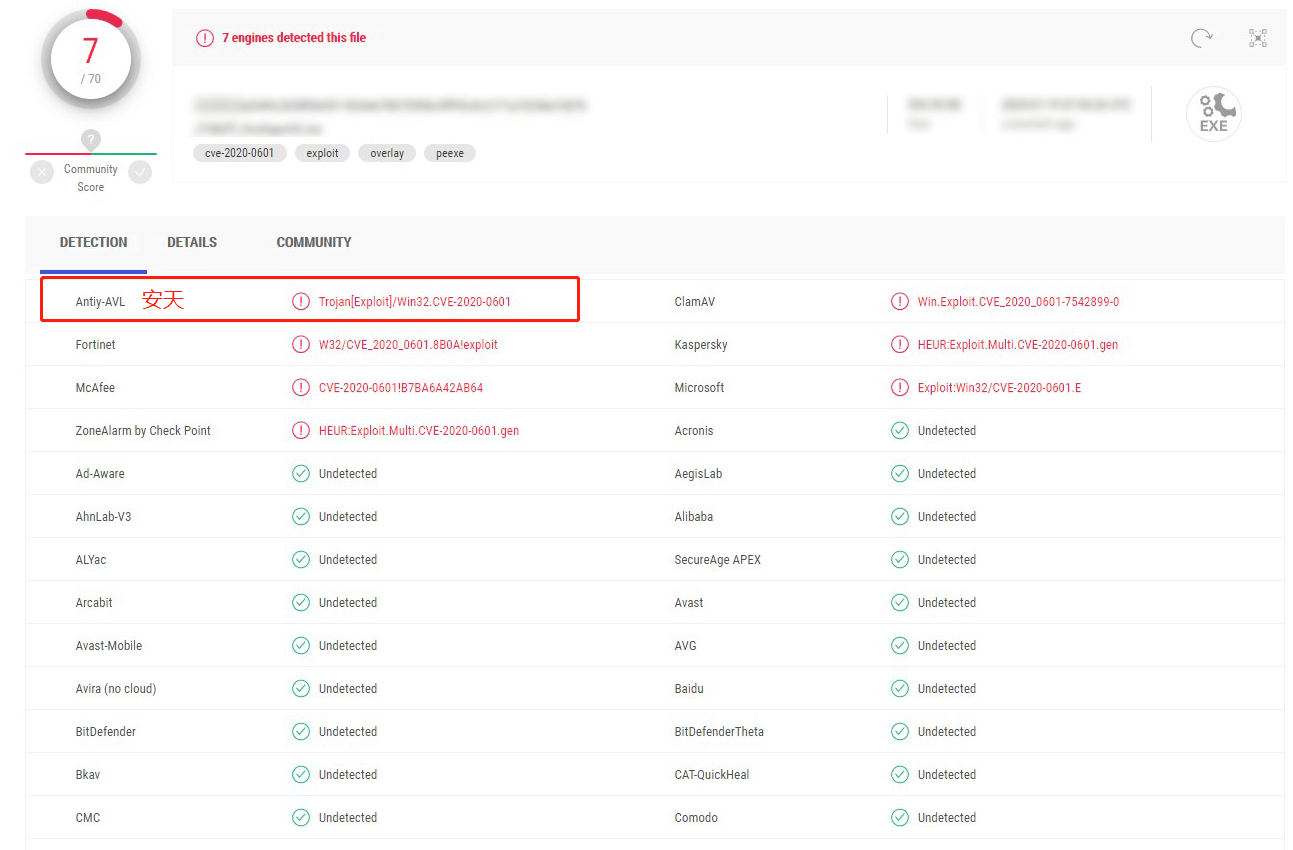
Task: Click the 7/70 detection score gauge
Action: 91,60
